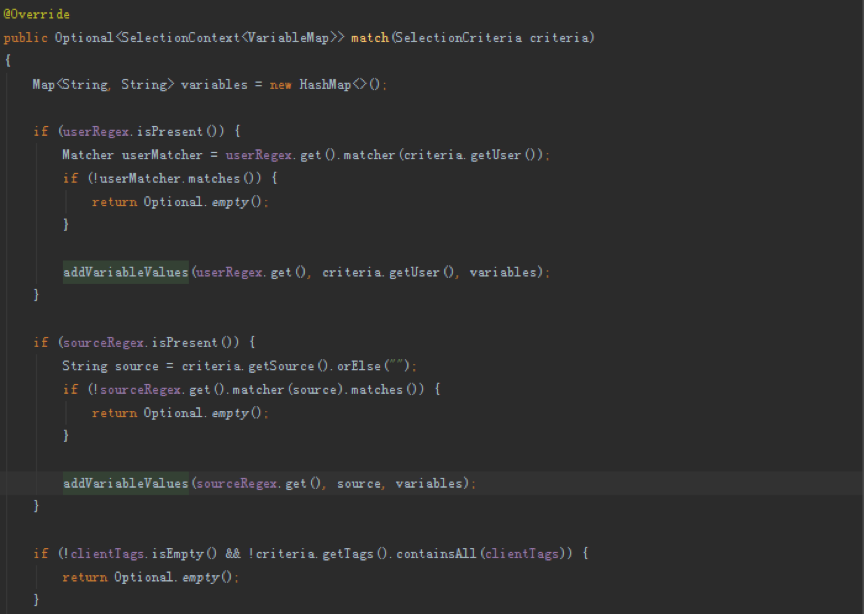
Task: Click the 'containsAll' method call
Action: pyautogui.click(x=436, y=553)
